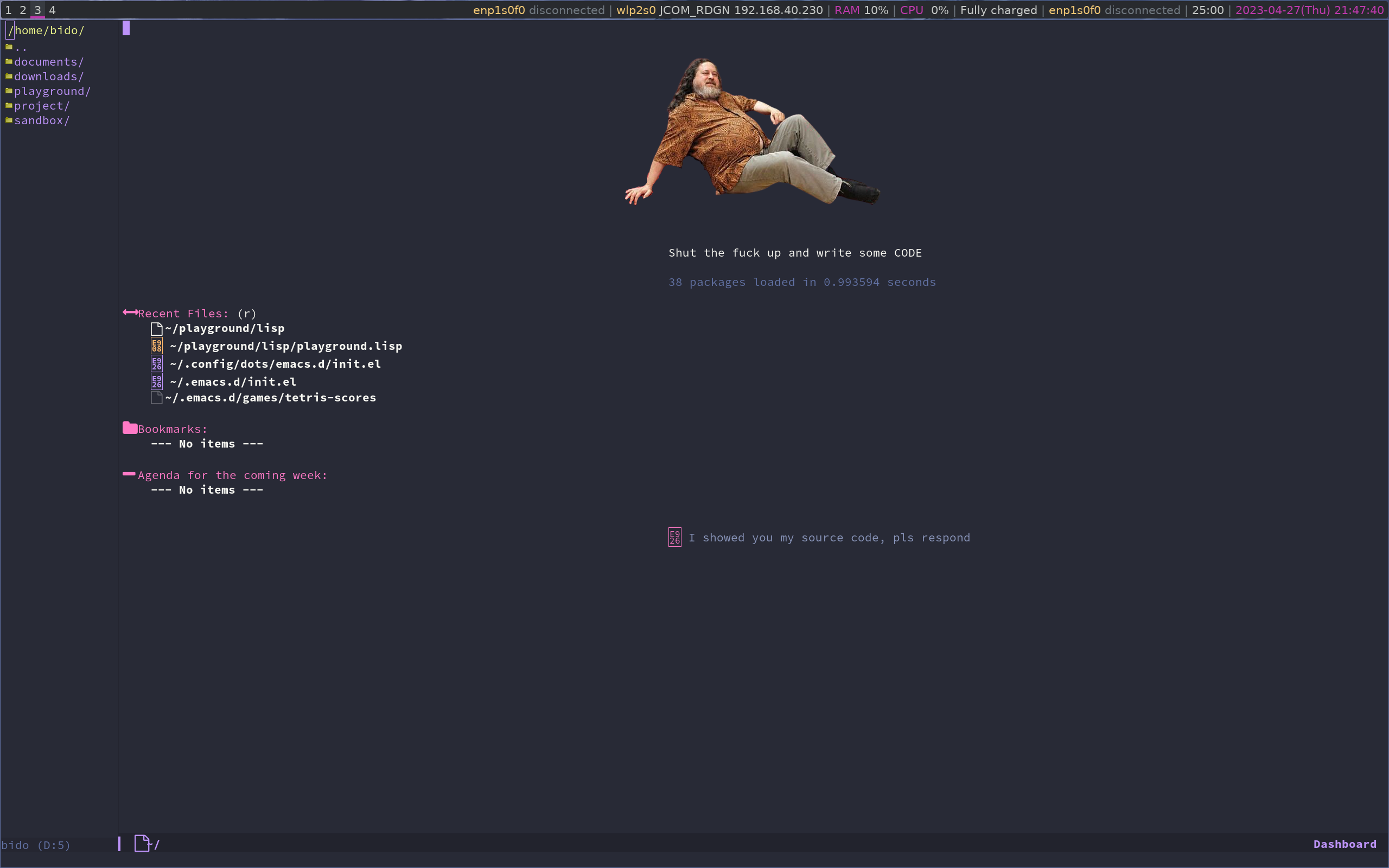Click the Dashboard mode indicator in modeline

pyautogui.click(x=1344, y=844)
